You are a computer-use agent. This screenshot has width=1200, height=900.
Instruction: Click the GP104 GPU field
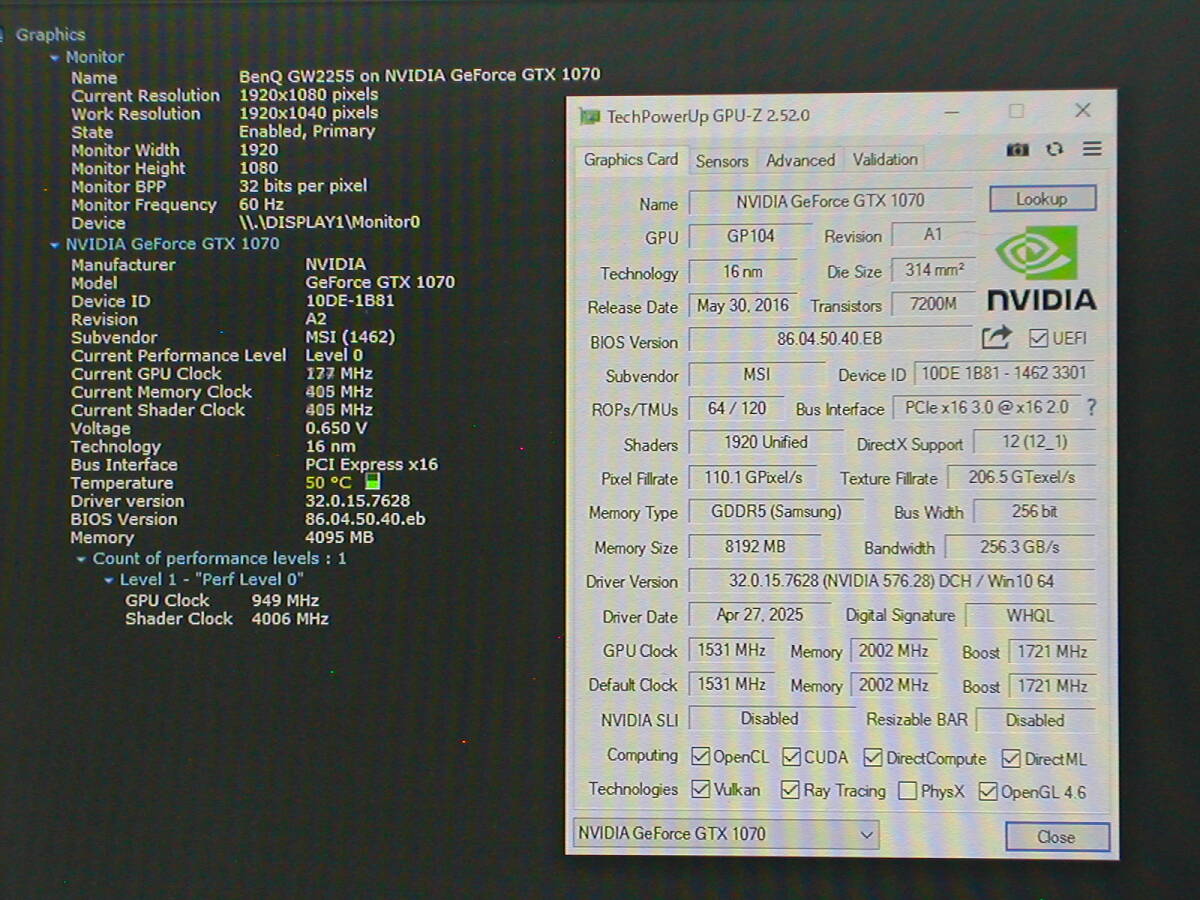point(750,236)
